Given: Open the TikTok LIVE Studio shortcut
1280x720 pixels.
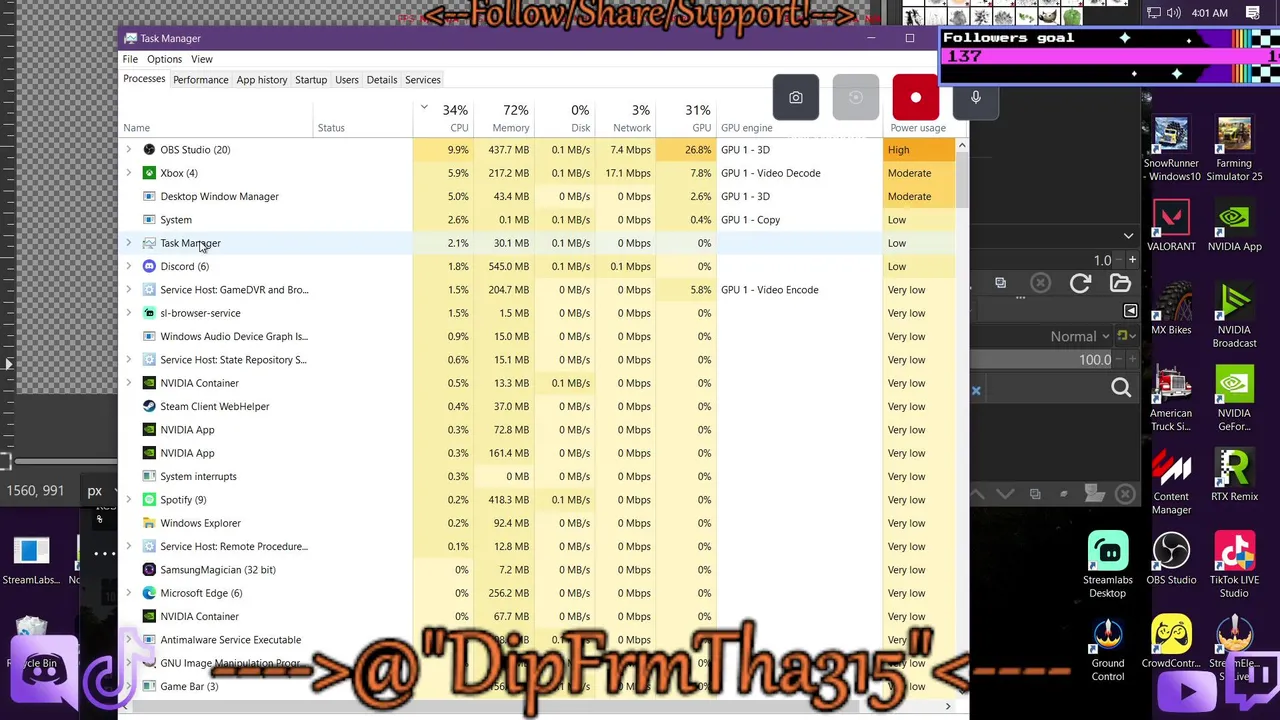Looking at the screenshot, I should coord(1234,565).
